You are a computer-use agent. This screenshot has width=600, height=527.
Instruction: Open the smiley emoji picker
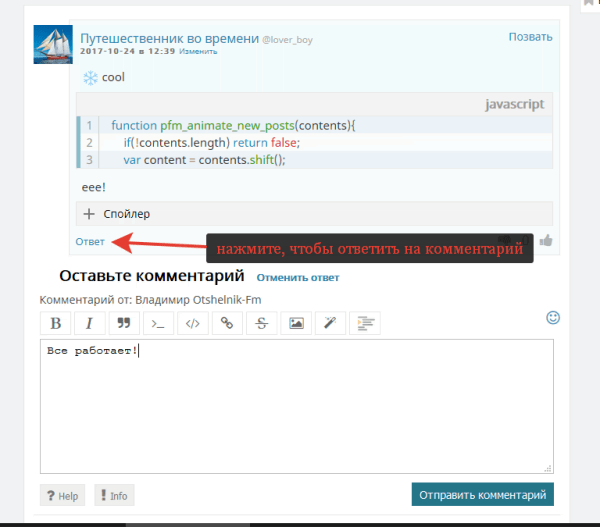(x=553, y=318)
